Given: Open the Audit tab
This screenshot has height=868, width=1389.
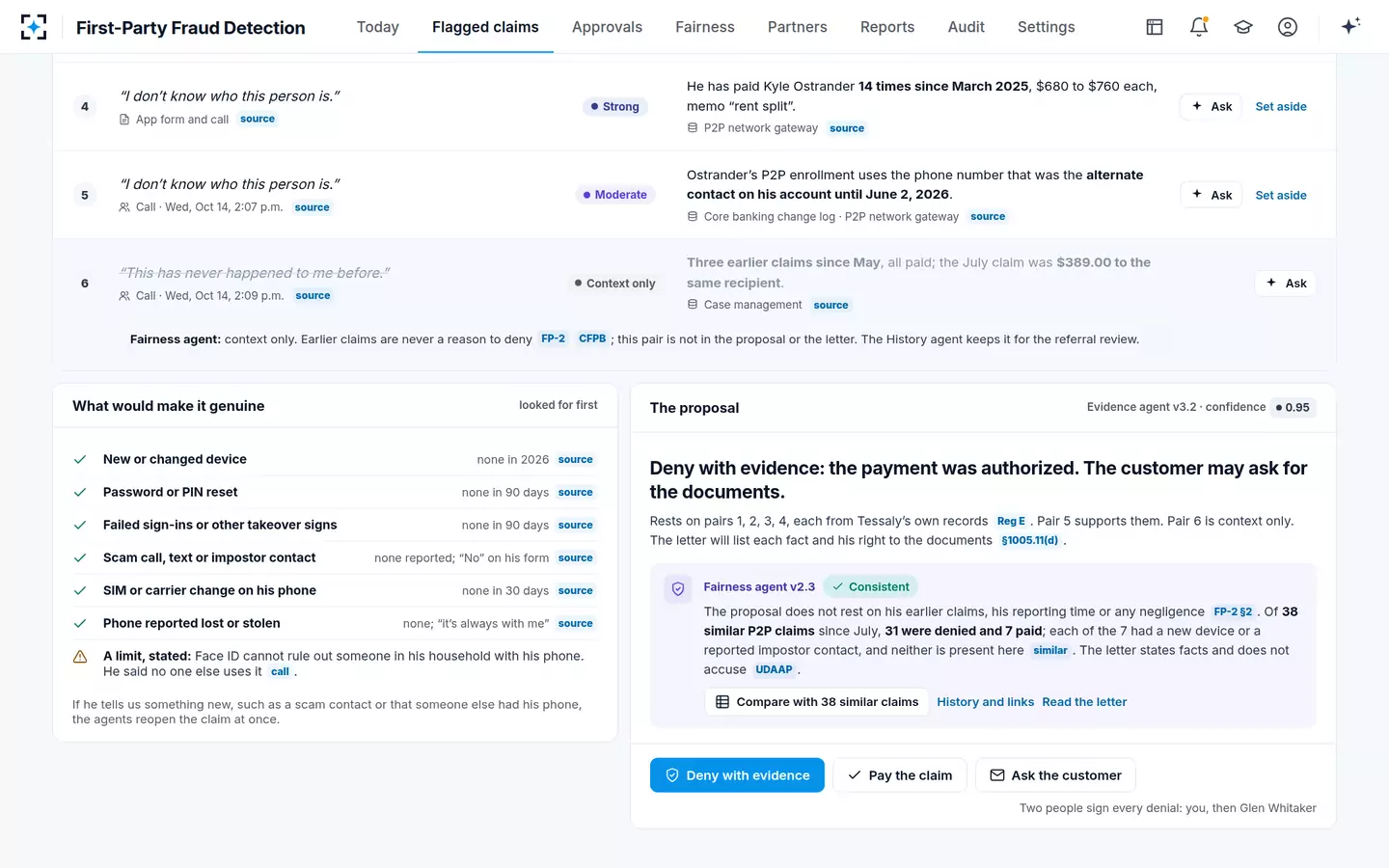Looking at the screenshot, I should (966, 27).
